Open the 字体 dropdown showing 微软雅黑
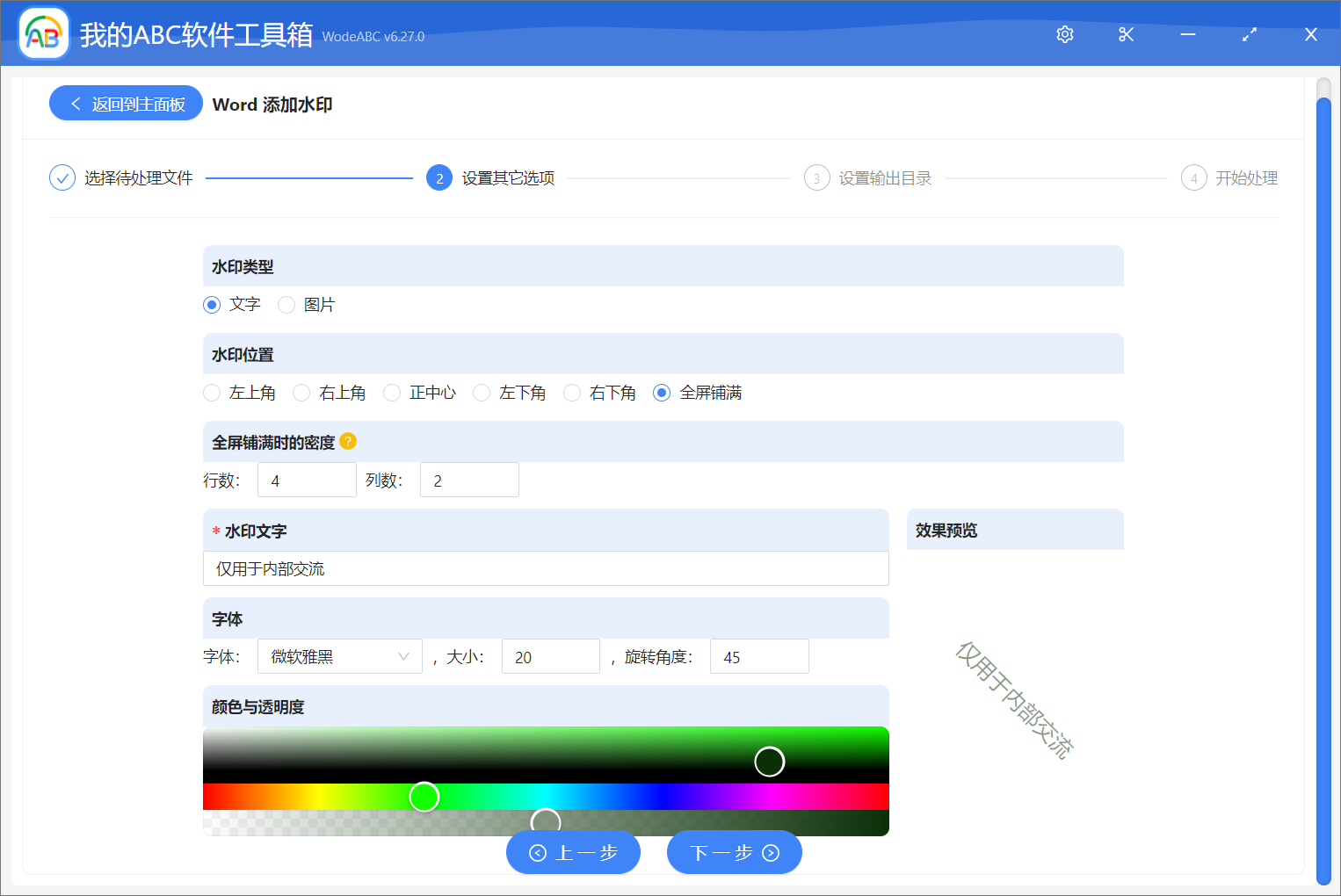This screenshot has width=1341, height=896. pos(339,656)
